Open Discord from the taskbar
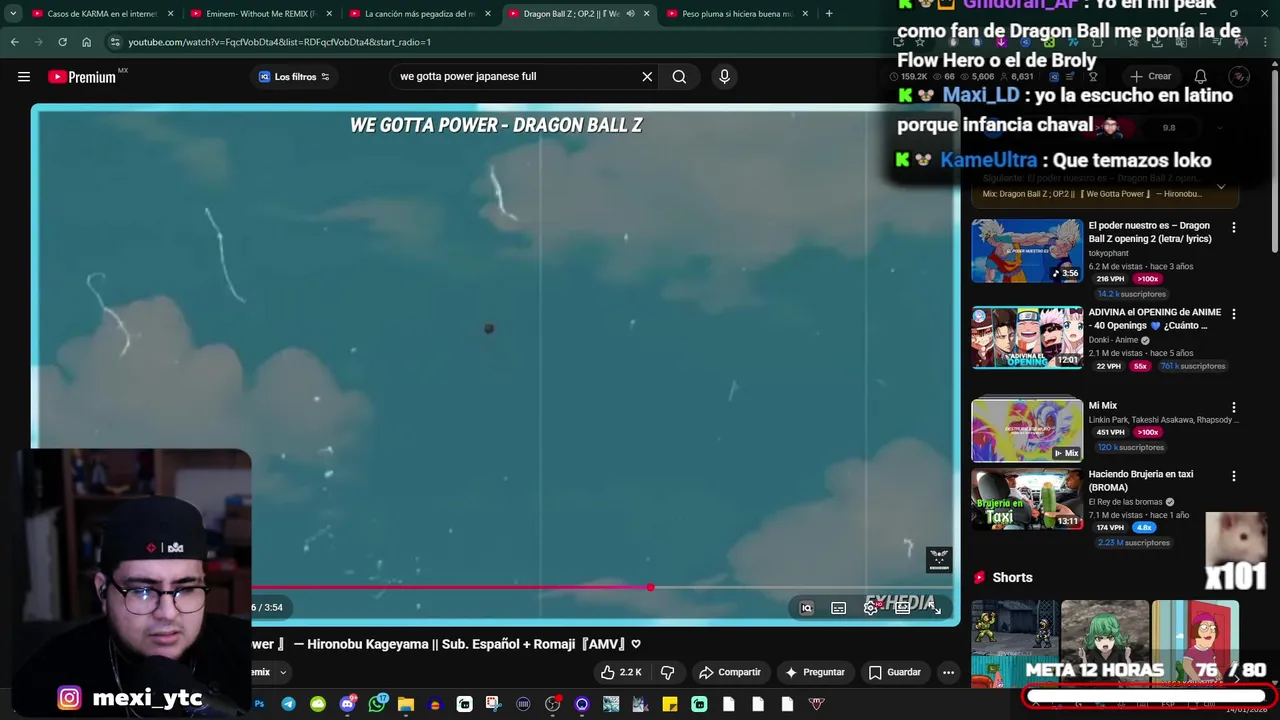Screen dimensions: 1280x720 [x=347, y=704]
